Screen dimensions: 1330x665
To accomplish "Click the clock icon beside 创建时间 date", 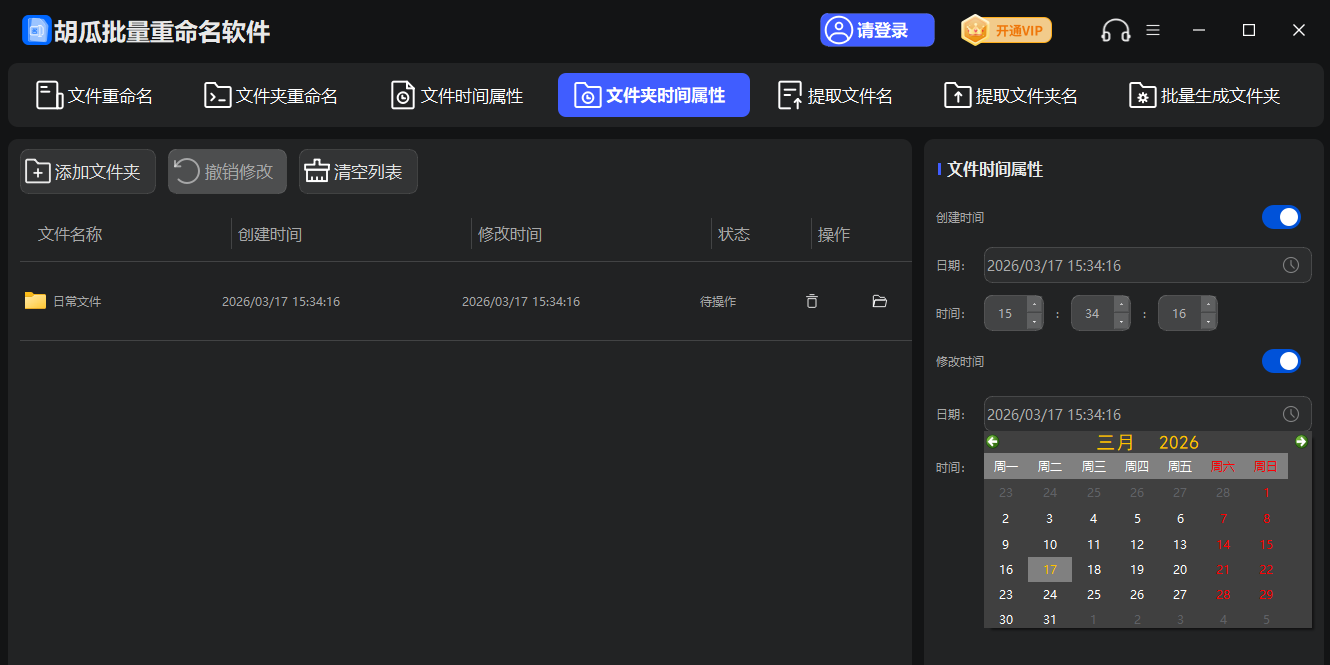I will (x=1290, y=265).
